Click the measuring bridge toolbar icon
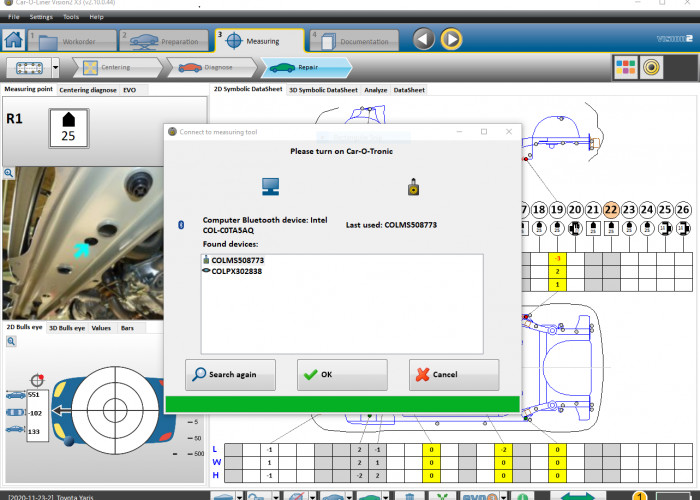The height and width of the screenshot is (500, 700). (x=29, y=68)
